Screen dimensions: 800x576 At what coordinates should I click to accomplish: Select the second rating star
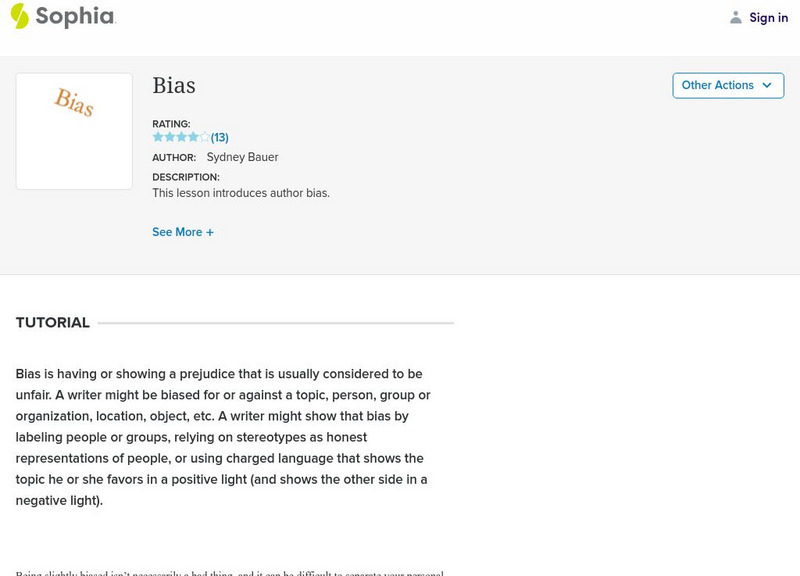170,138
